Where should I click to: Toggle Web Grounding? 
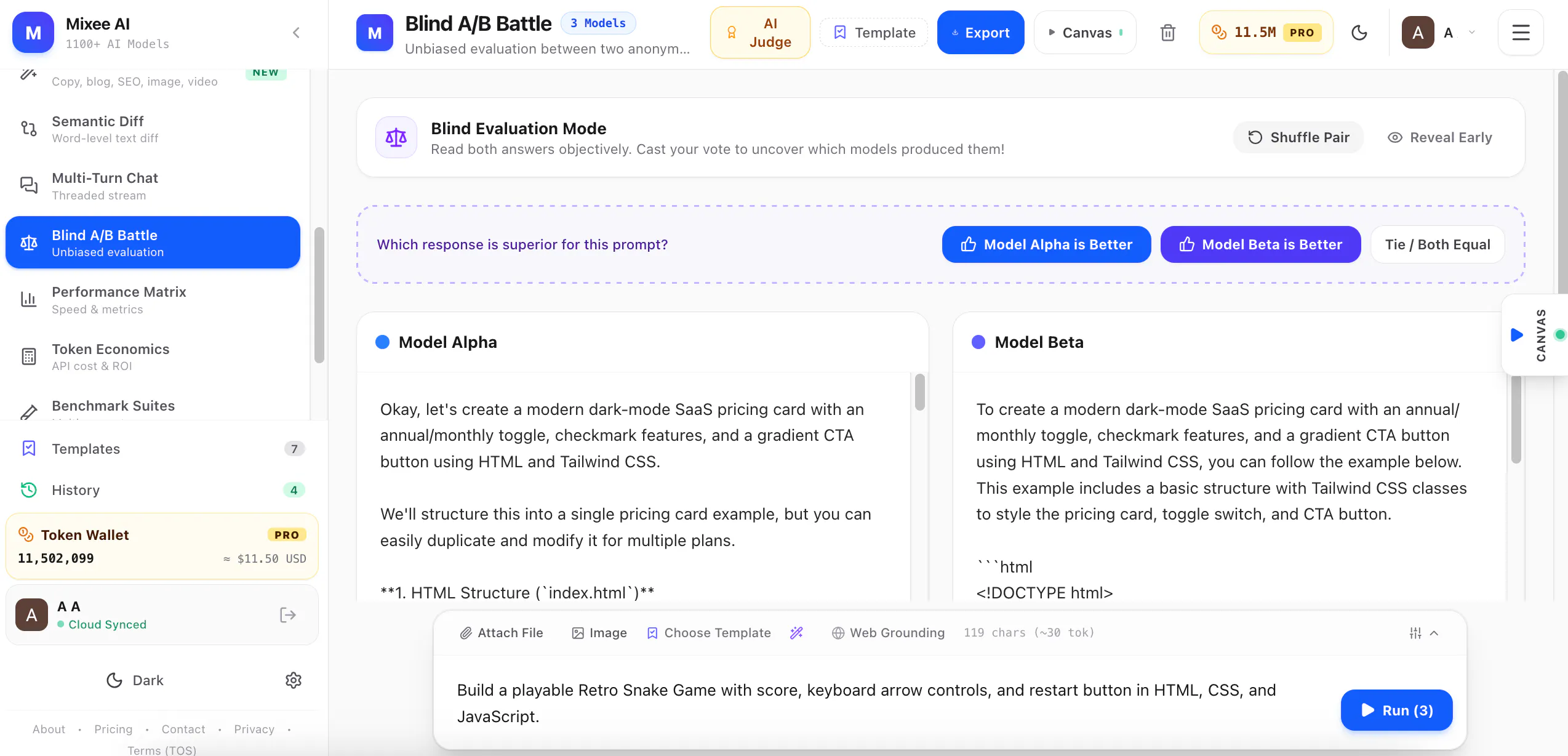coord(888,633)
